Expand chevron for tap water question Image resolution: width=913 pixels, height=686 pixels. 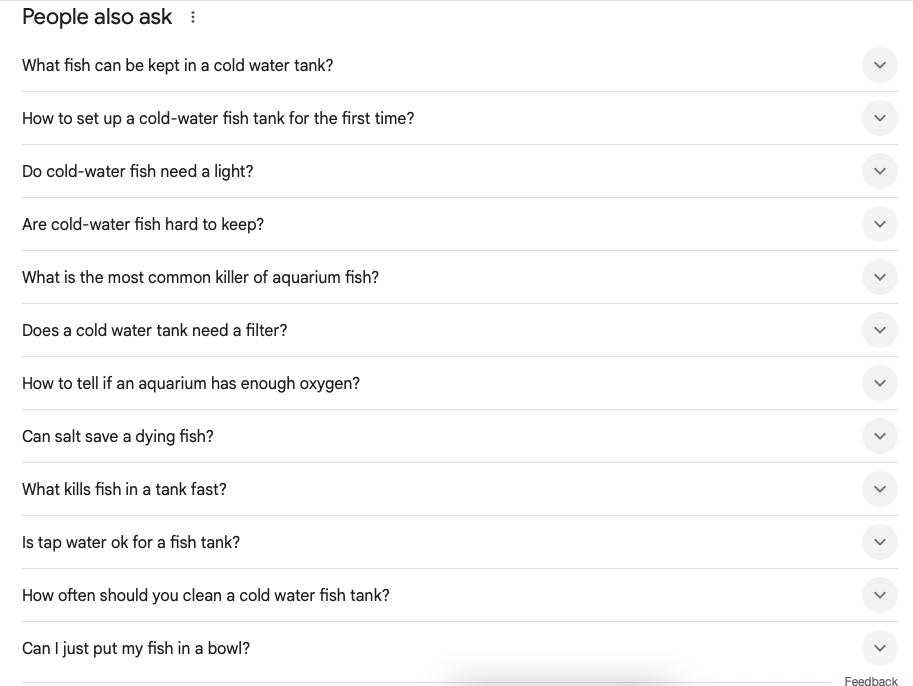[x=880, y=543]
